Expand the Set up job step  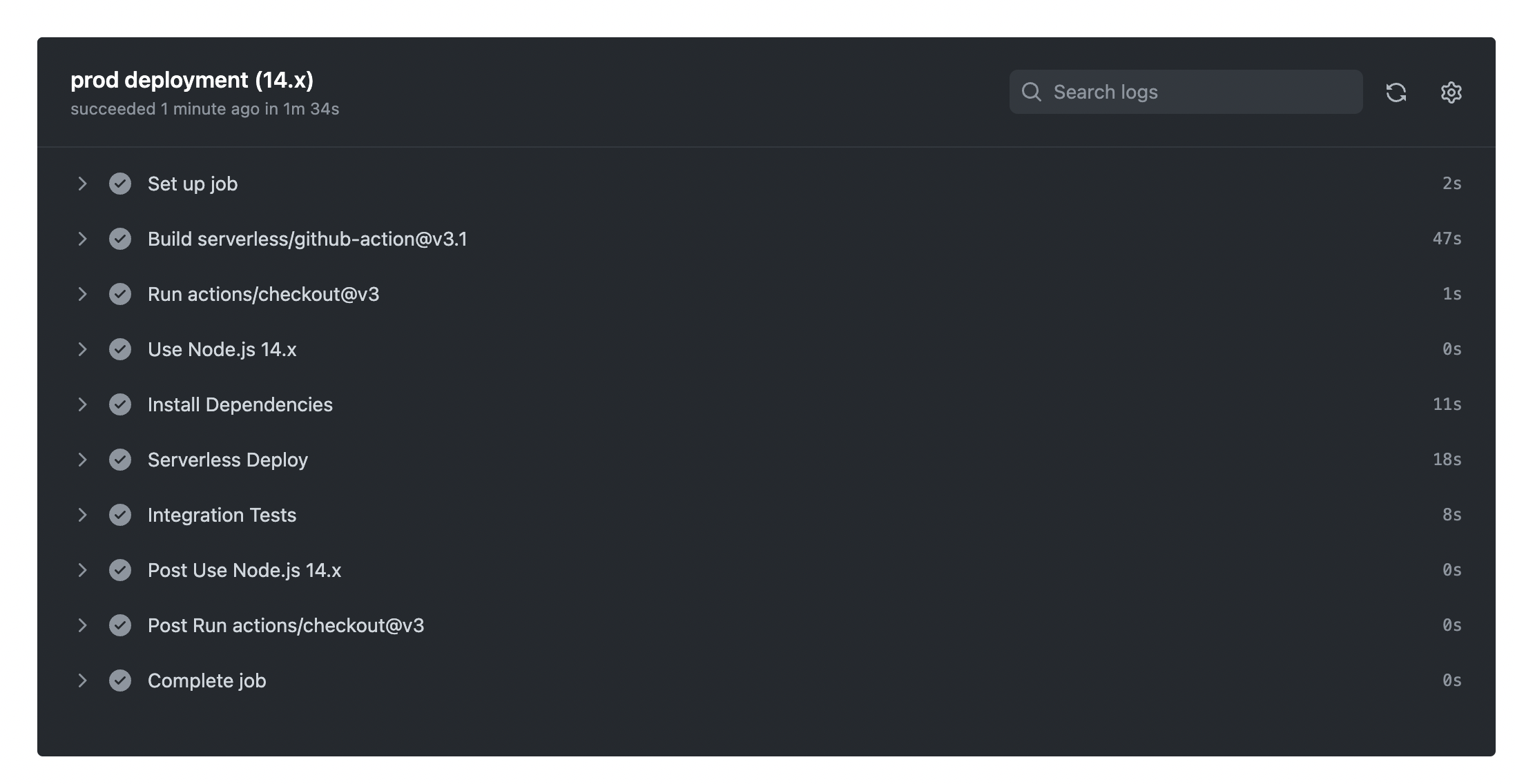point(83,184)
